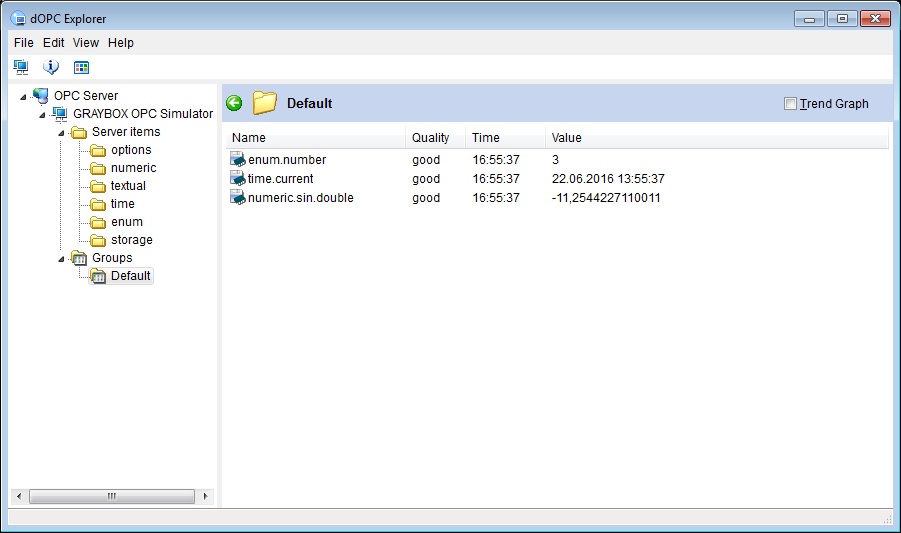Click the value -11,2544227110011

tap(606, 198)
